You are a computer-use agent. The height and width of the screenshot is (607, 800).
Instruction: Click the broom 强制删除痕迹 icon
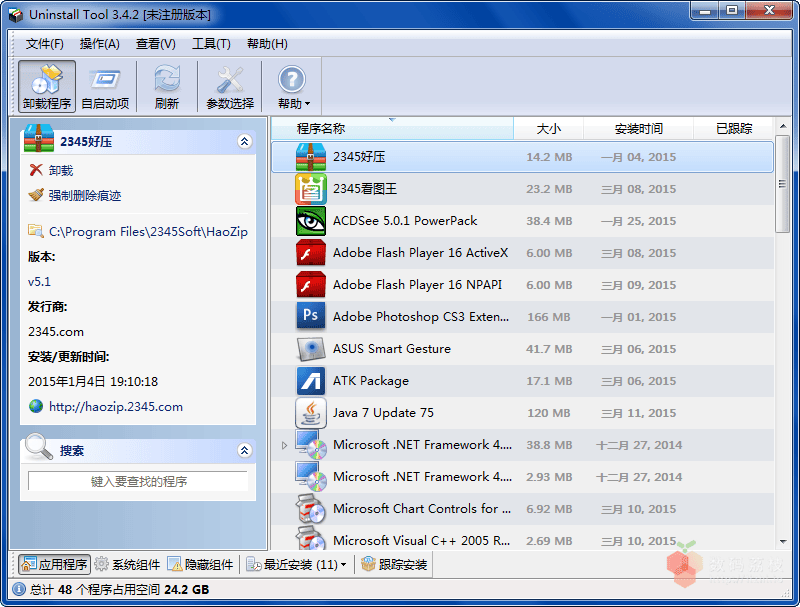36,195
